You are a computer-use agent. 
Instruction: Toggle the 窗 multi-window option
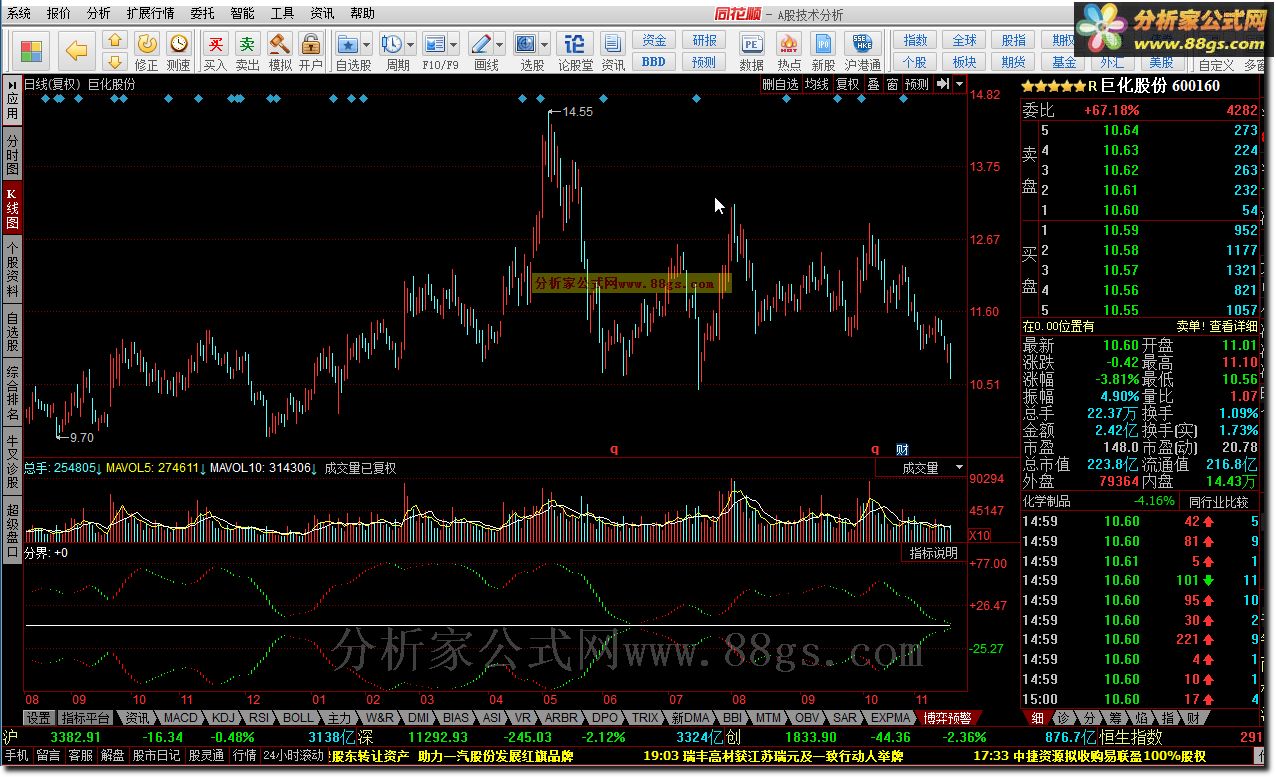[892, 85]
